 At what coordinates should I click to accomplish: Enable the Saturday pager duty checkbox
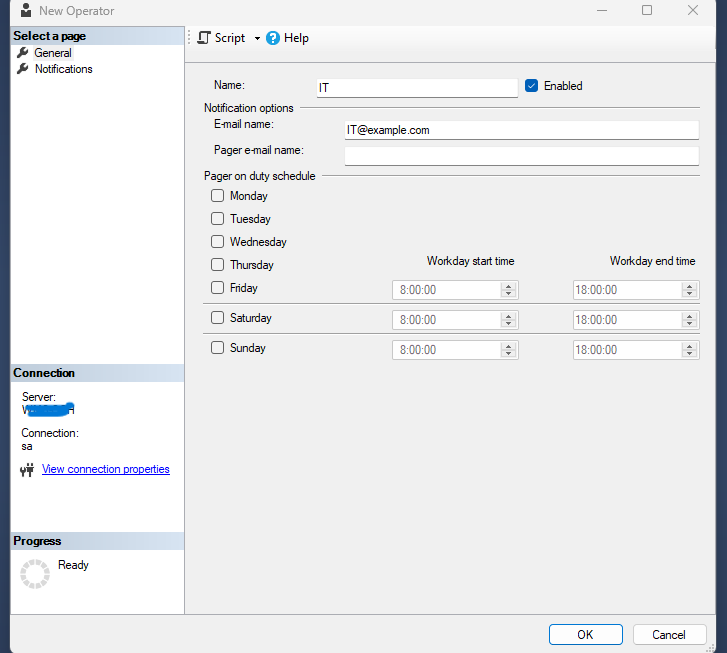coord(217,318)
